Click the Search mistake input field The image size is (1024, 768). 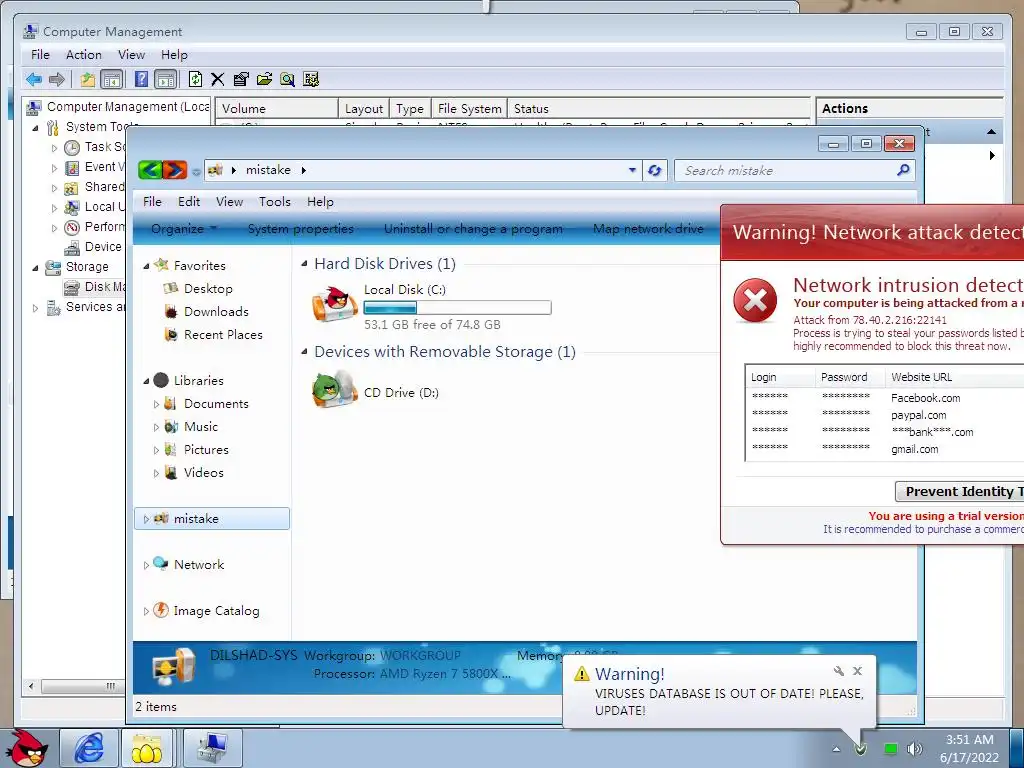[786, 170]
